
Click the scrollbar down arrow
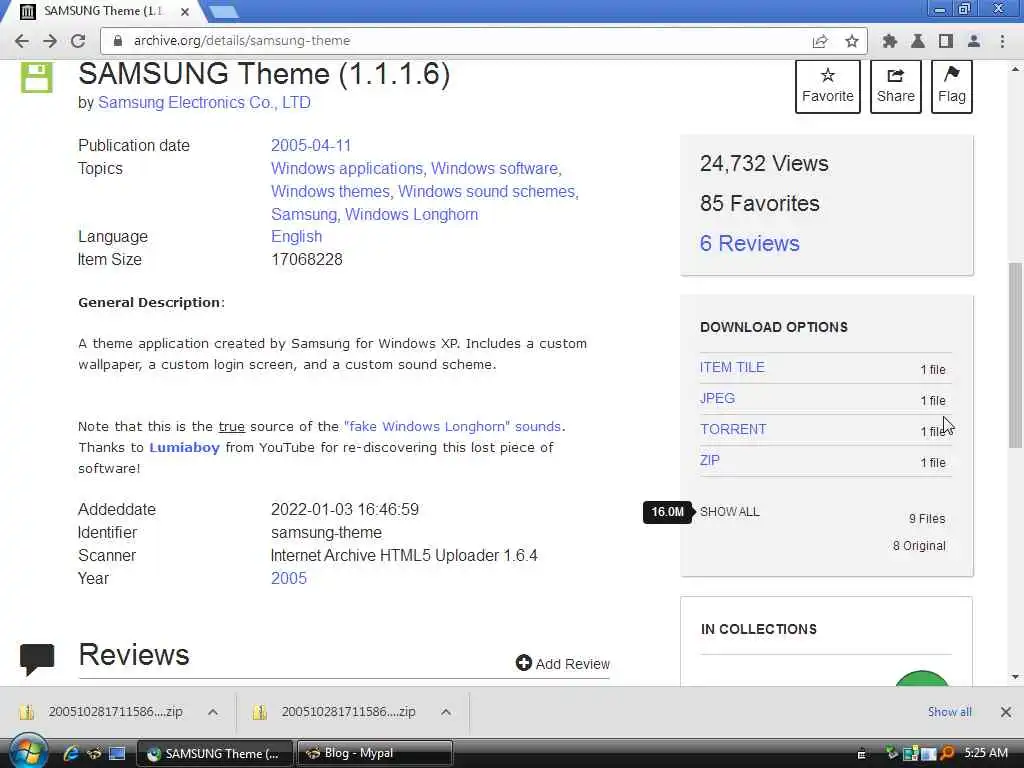(x=1015, y=677)
